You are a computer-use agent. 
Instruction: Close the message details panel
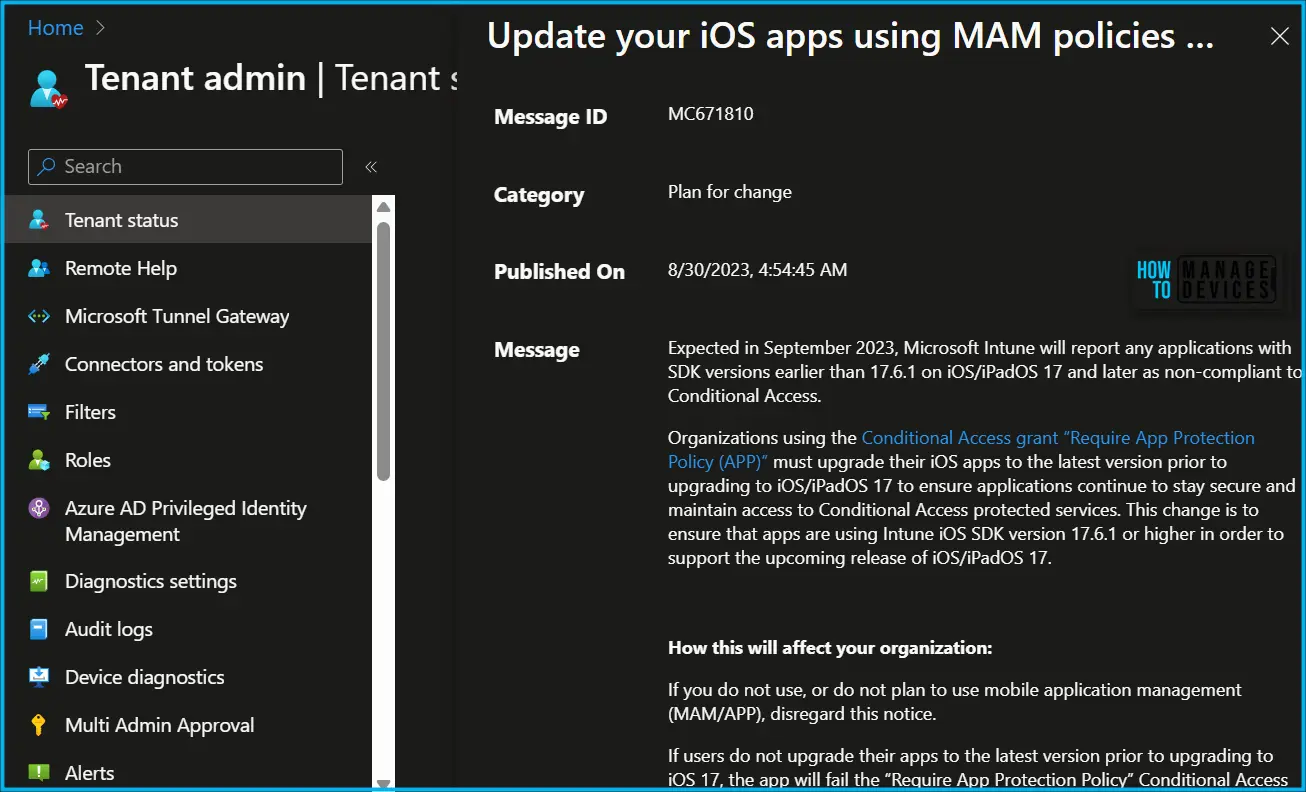[x=1279, y=36]
